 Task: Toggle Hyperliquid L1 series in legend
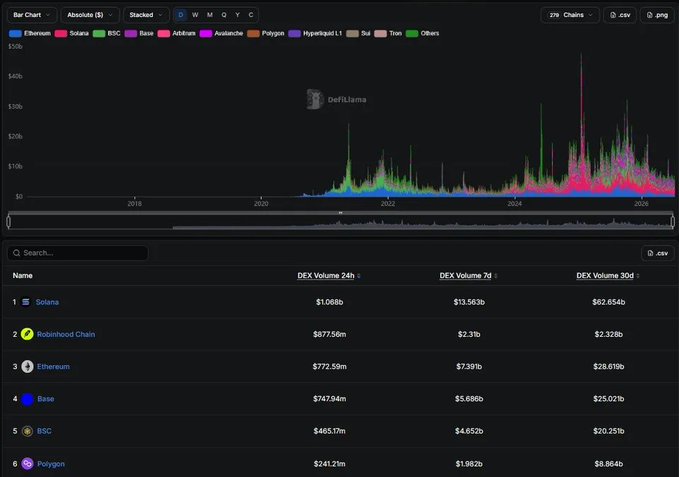(315, 33)
